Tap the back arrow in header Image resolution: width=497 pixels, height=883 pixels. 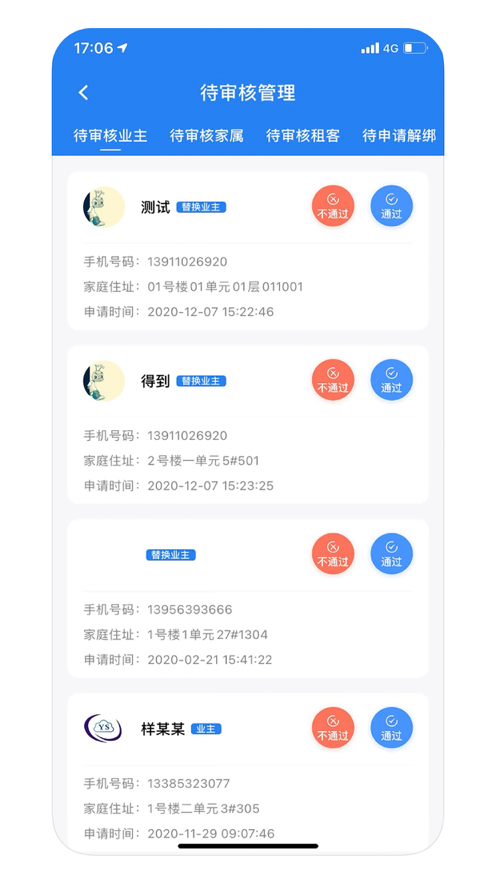[x=83, y=92]
